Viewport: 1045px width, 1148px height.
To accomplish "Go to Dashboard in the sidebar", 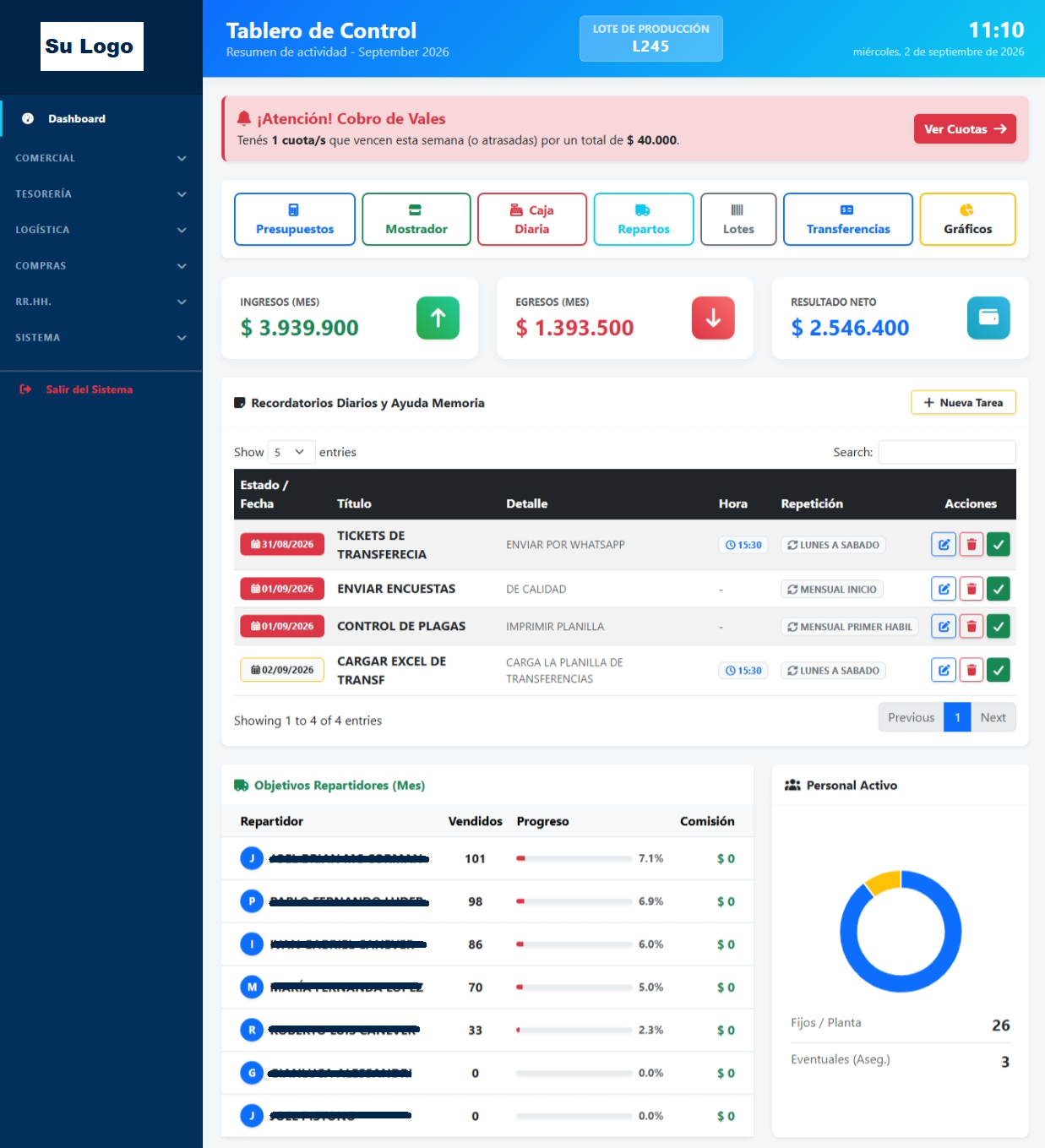I will [x=101, y=118].
